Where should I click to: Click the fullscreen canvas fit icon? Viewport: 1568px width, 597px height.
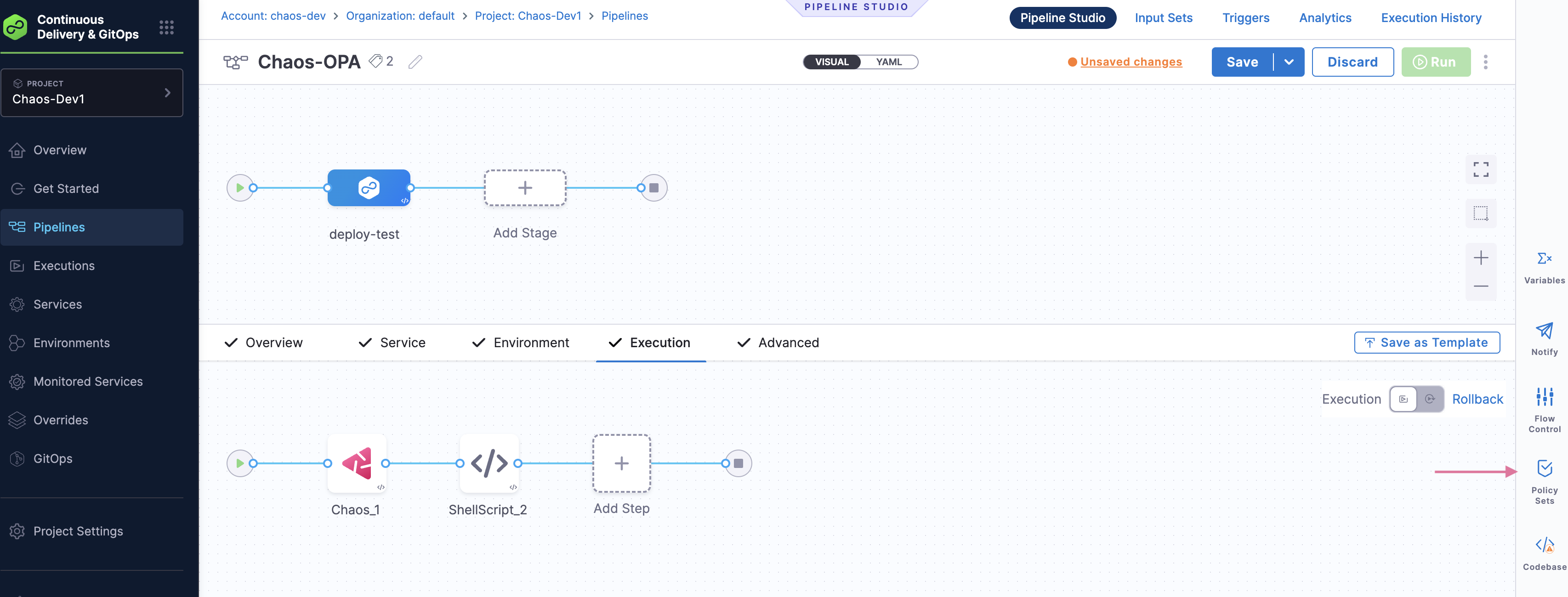pos(1480,170)
